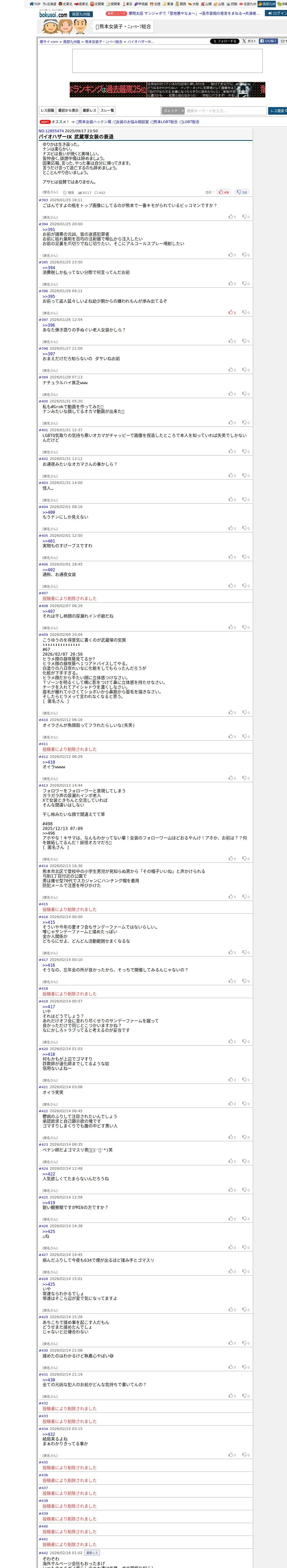Open 東京 region in top navigation
287x1568 pixels.
click(127, 4)
